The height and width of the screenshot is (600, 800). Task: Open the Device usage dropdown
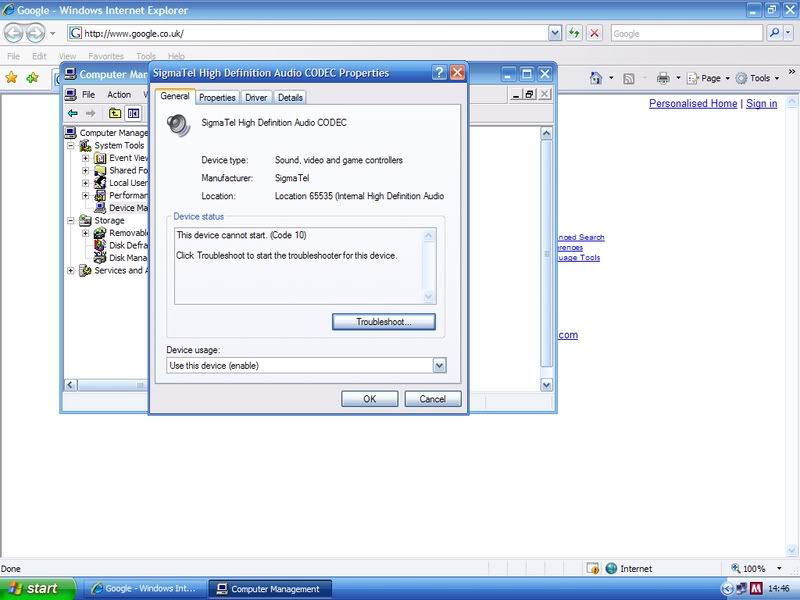[x=439, y=366]
